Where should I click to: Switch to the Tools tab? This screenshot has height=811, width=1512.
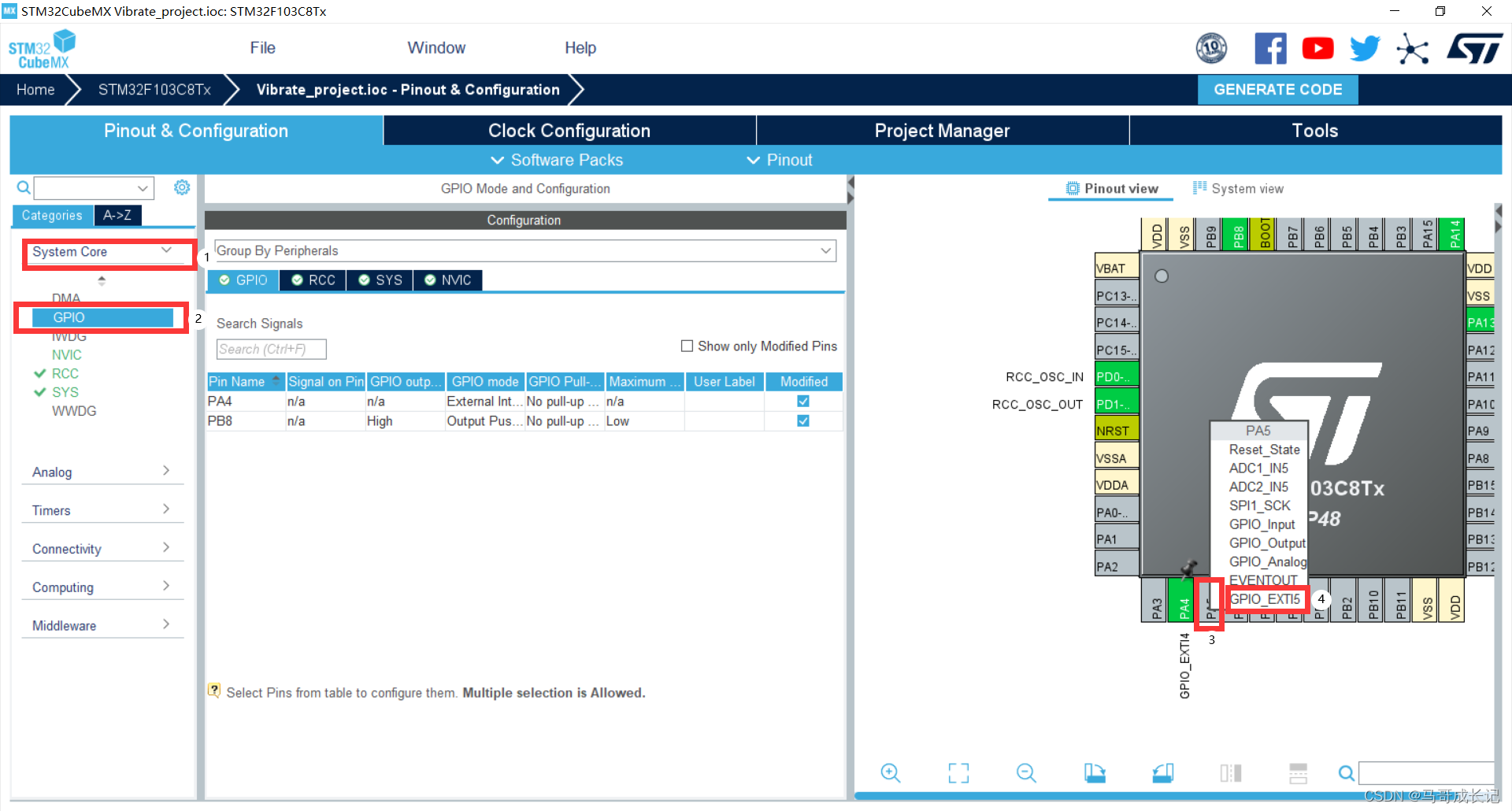(x=1314, y=131)
